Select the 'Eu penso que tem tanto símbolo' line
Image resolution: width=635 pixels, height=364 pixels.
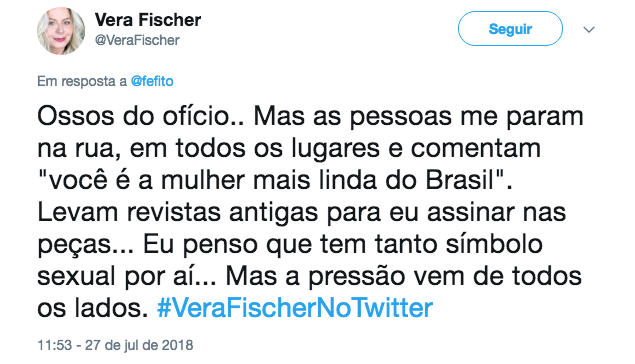click(x=343, y=244)
